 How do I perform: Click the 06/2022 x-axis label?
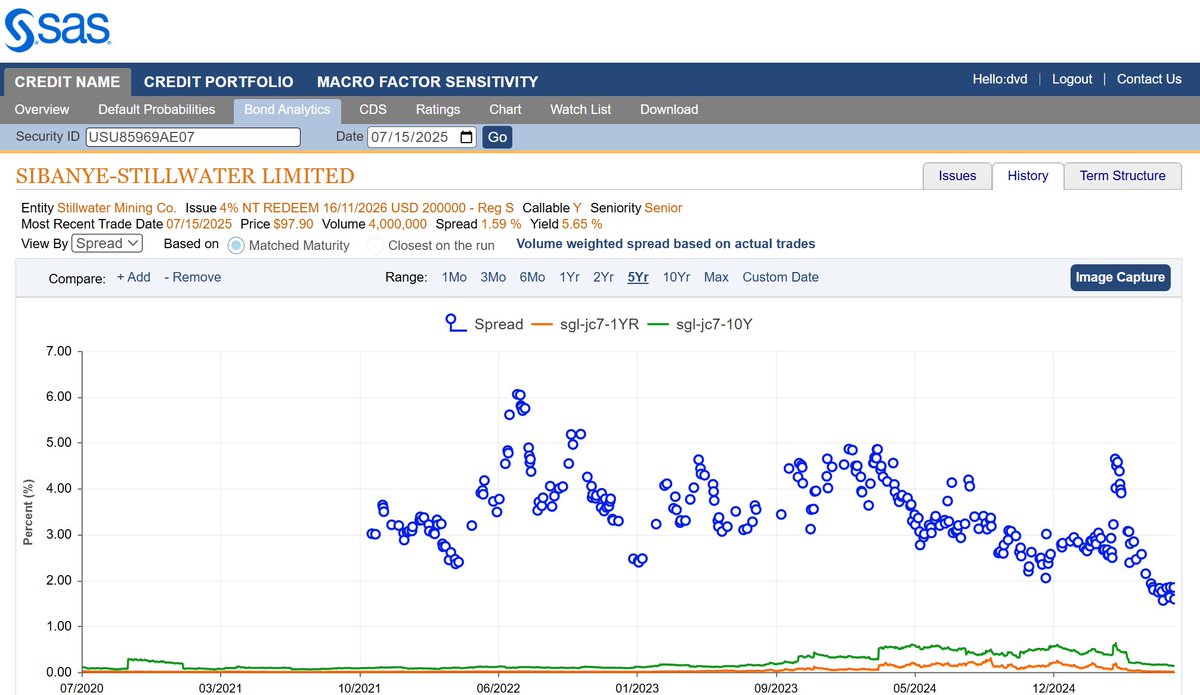click(497, 688)
